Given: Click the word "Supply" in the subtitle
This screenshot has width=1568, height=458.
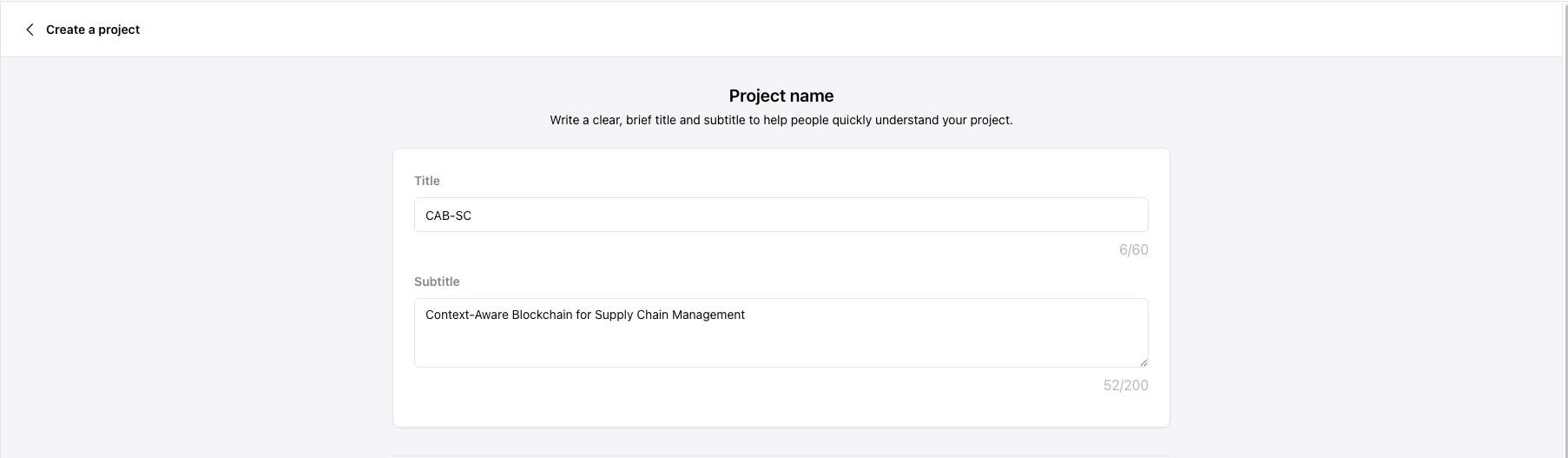Looking at the screenshot, I should (x=615, y=315).
